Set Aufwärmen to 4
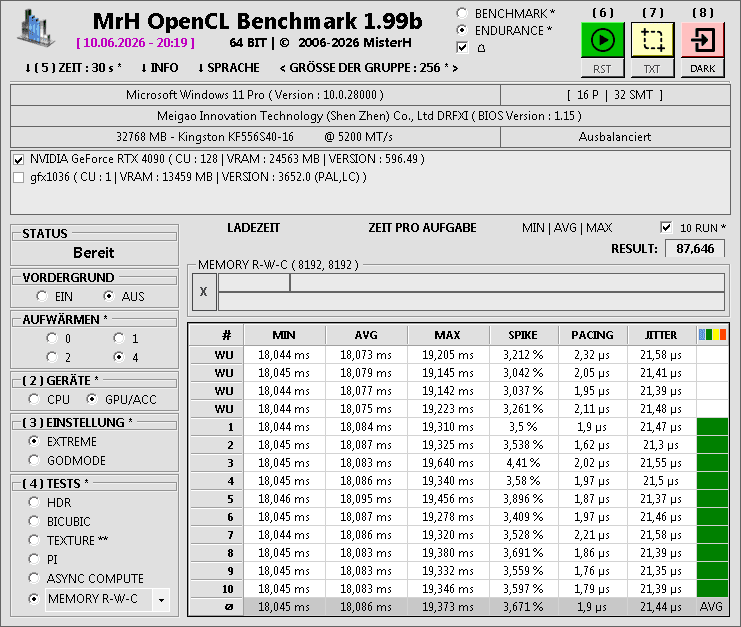The height and width of the screenshot is (627, 741). tap(119, 357)
